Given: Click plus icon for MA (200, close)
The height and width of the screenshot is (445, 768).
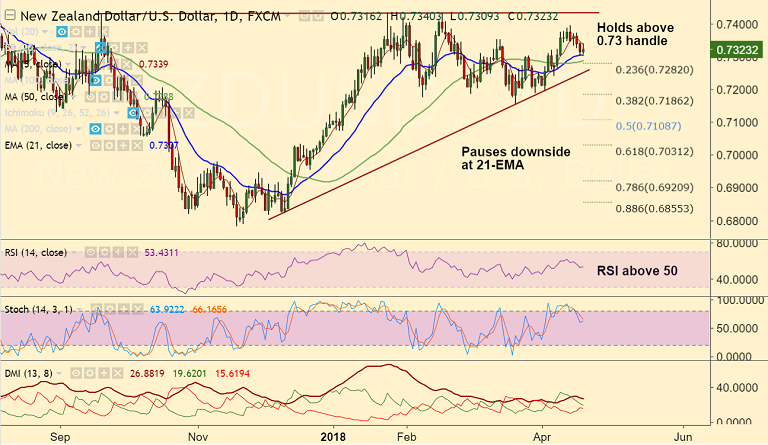Looking at the screenshot, I should pos(122,129).
